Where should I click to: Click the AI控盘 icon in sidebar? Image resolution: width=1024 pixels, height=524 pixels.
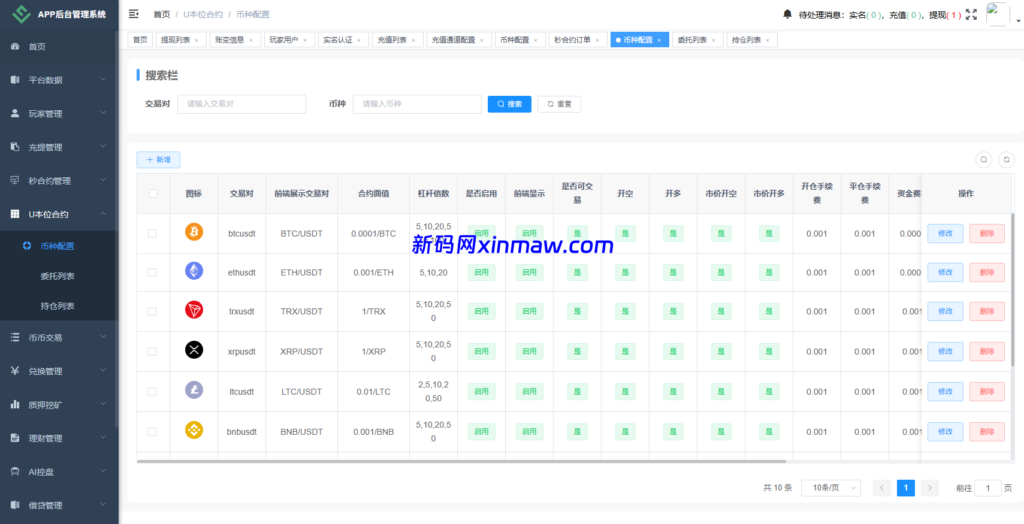pos(15,471)
